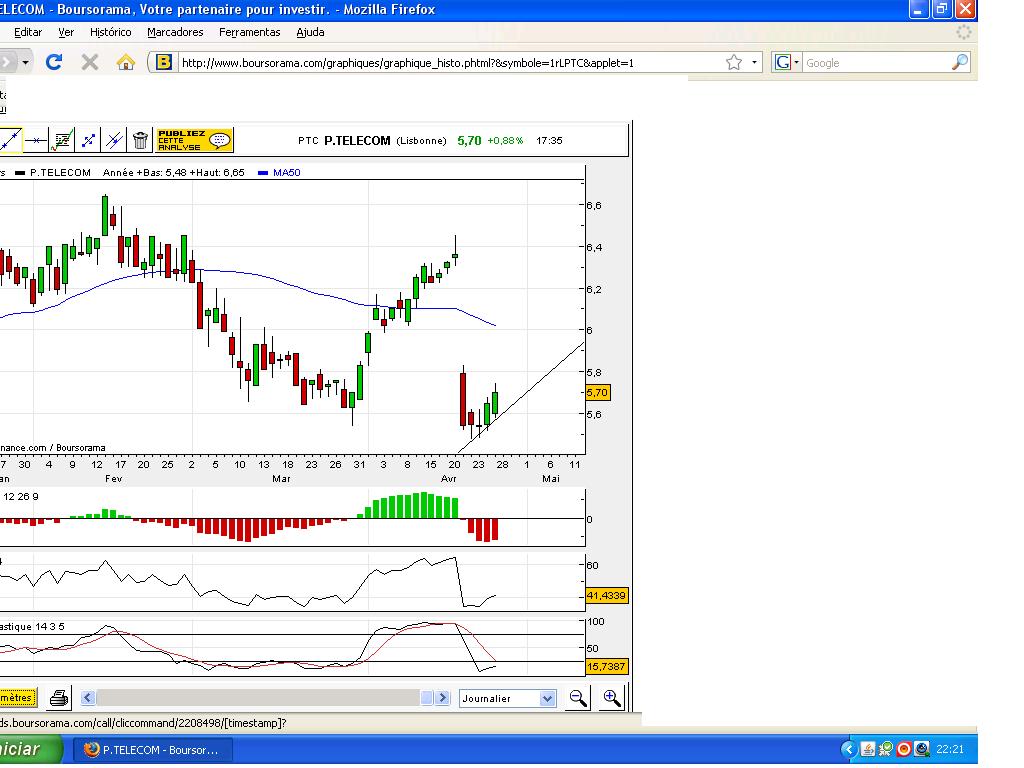Click the MA50 legend label

click(286, 172)
